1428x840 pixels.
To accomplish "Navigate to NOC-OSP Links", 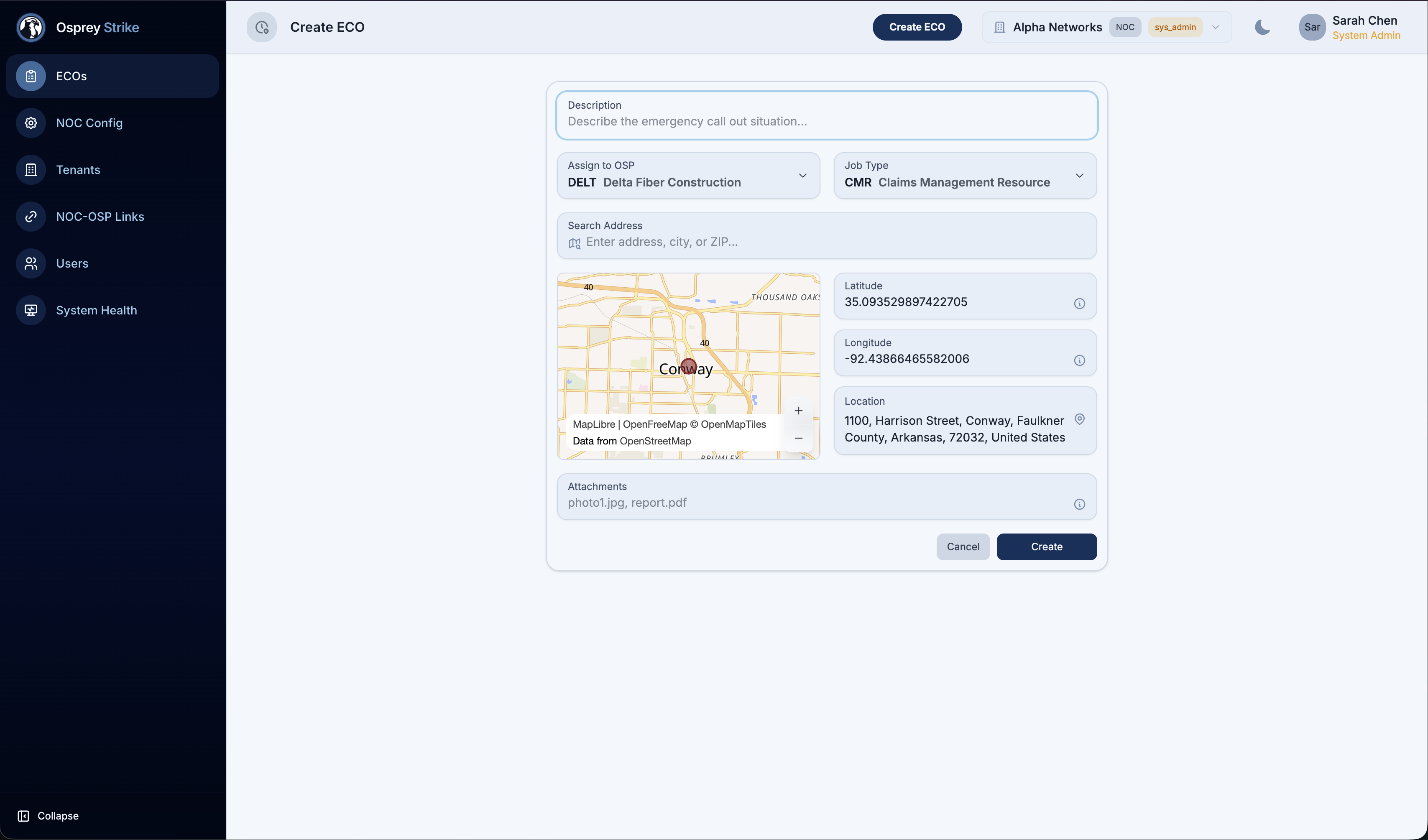I will pyautogui.click(x=100, y=217).
